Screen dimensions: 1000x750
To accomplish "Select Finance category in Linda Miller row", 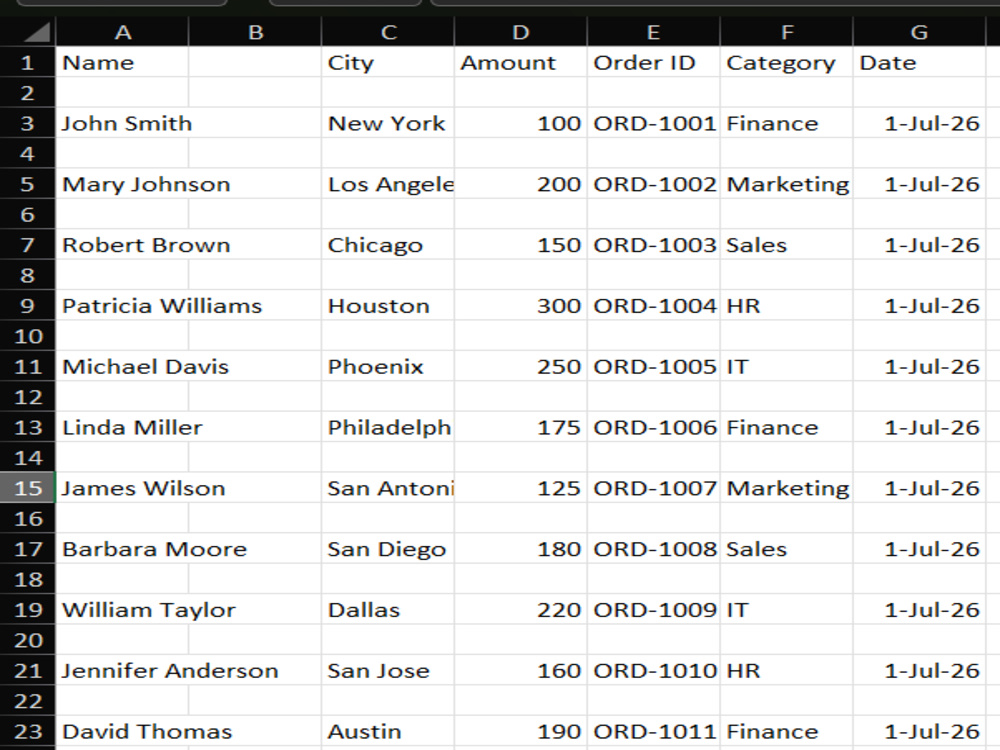I will (x=786, y=427).
